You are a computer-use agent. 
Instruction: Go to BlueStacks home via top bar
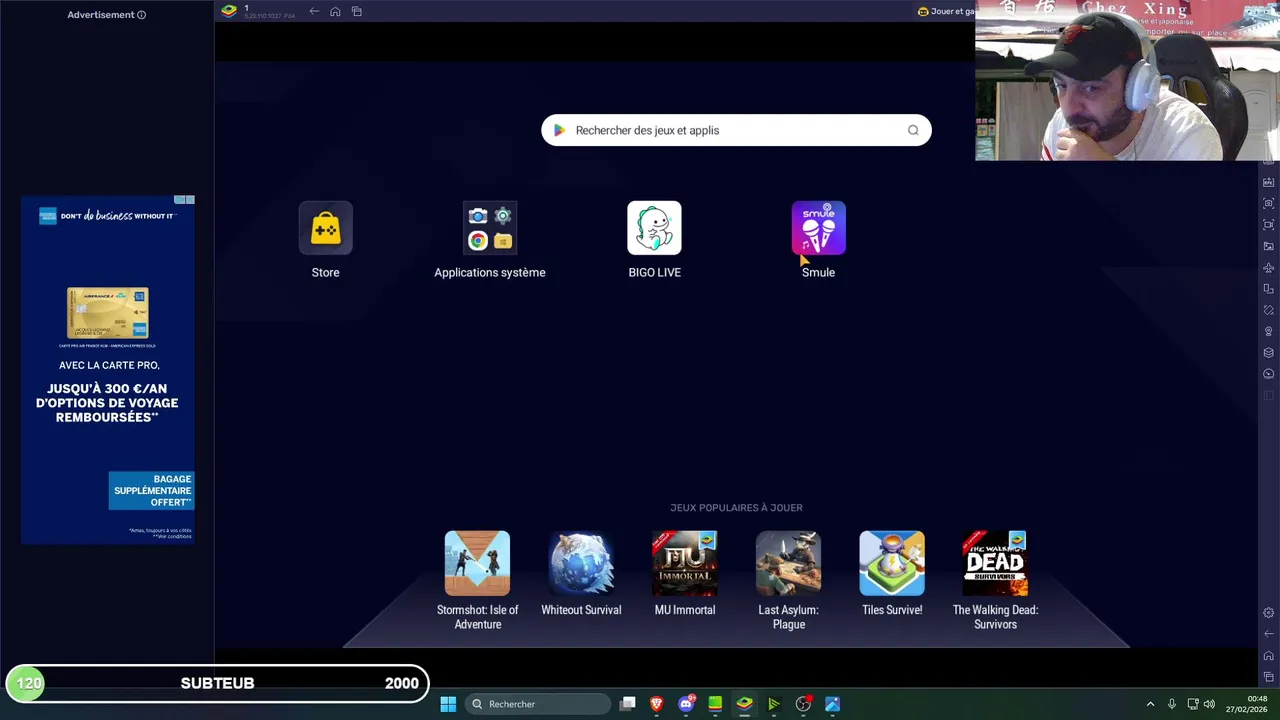pyautogui.click(x=335, y=11)
